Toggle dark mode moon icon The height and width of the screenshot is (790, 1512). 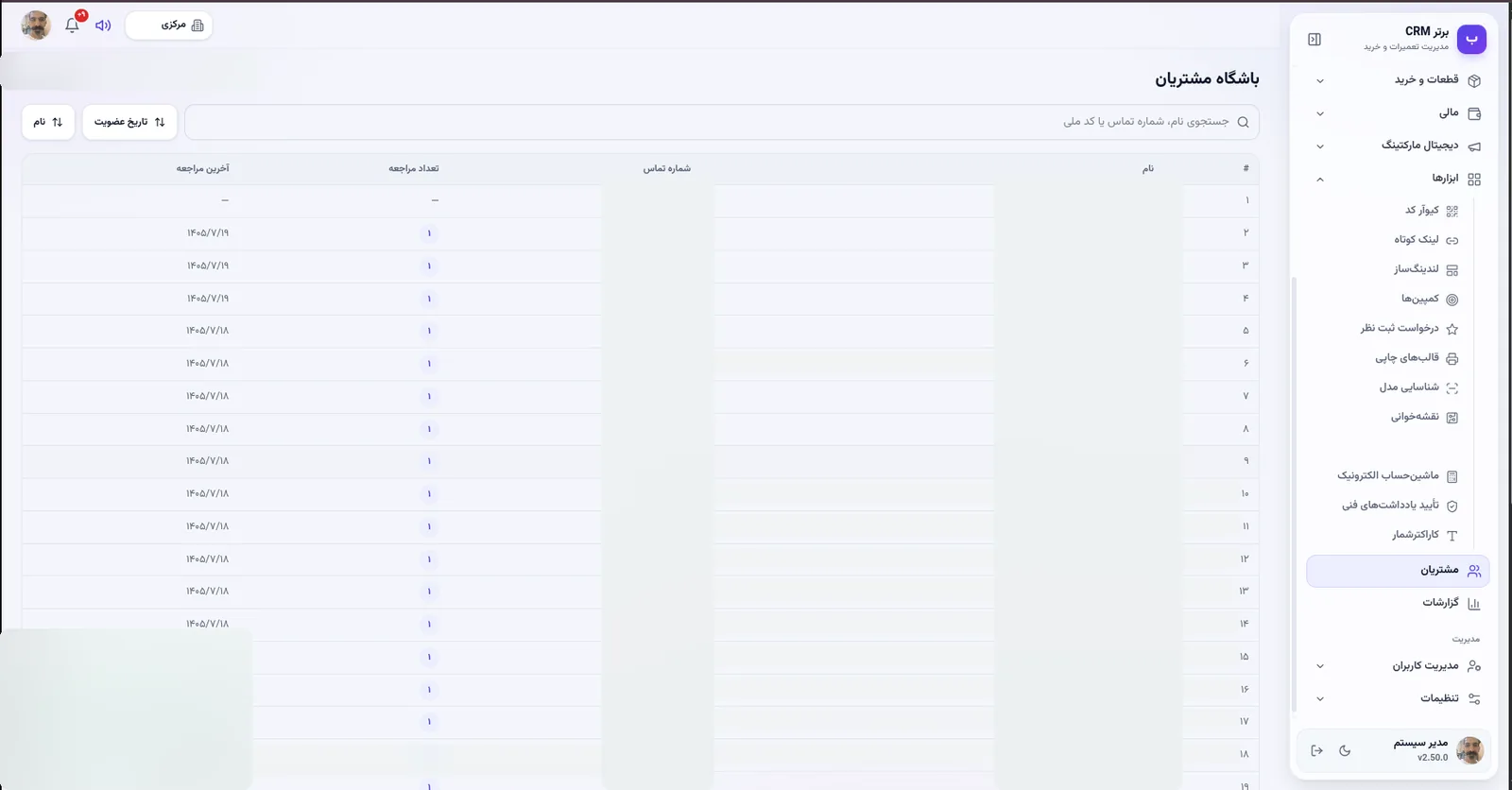pos(1345,750)
